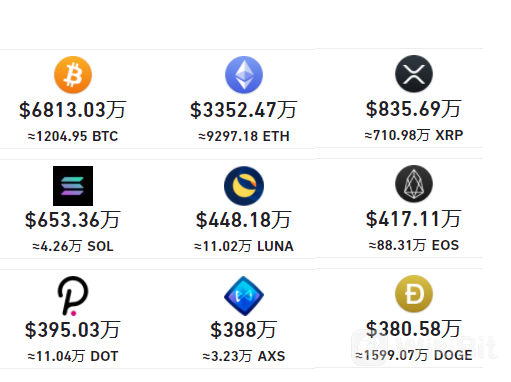Click the Terra LUNA moon icon
511x382 pixels.
pos(244,186)
